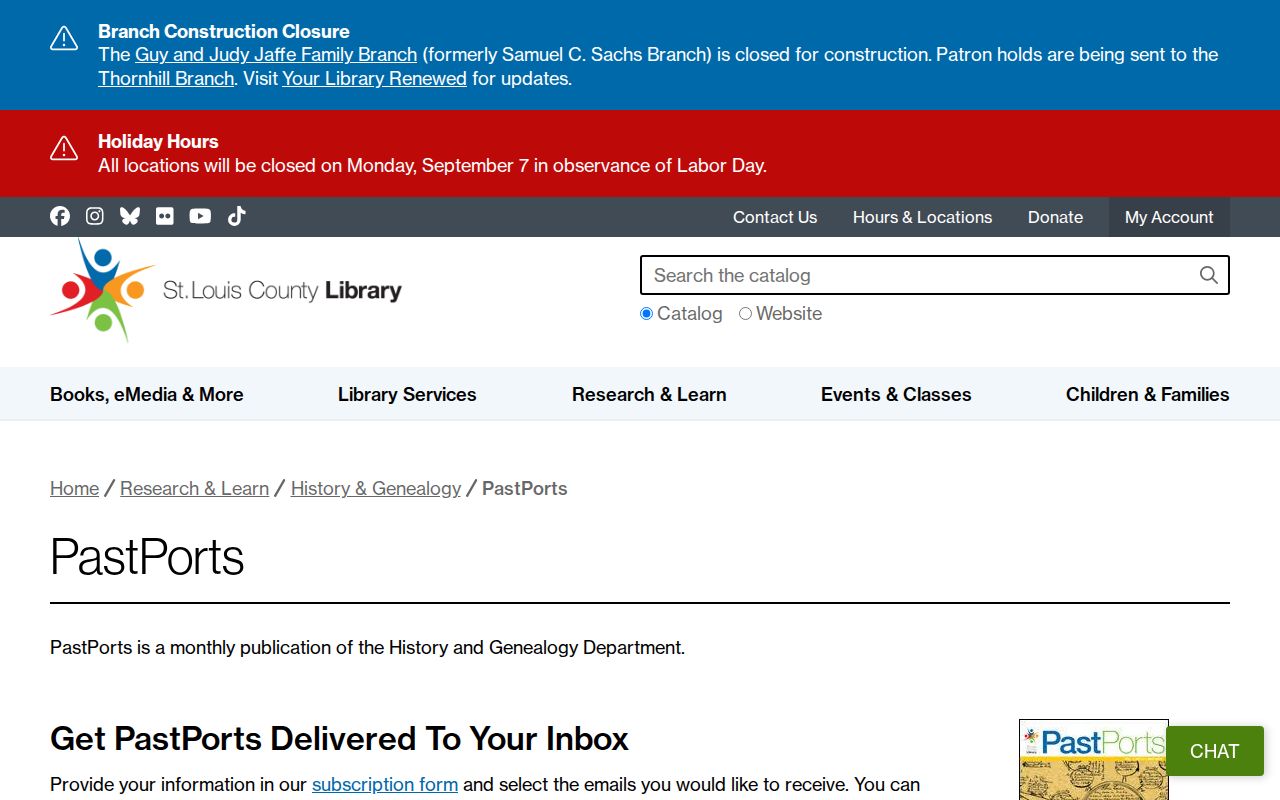
Task: Open the library's Instagram icon
Action: tap(95, 216)
